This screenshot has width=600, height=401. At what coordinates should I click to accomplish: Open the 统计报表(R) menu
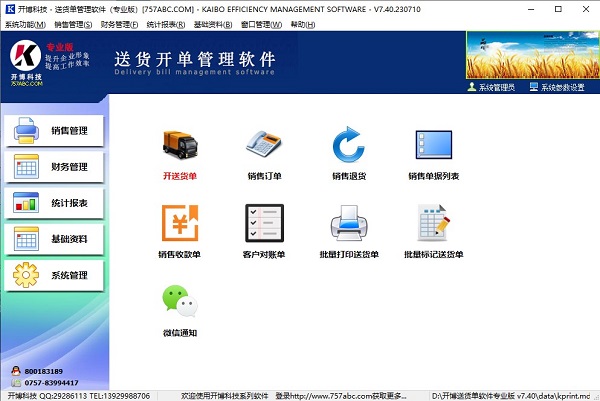tap(166, 24)
